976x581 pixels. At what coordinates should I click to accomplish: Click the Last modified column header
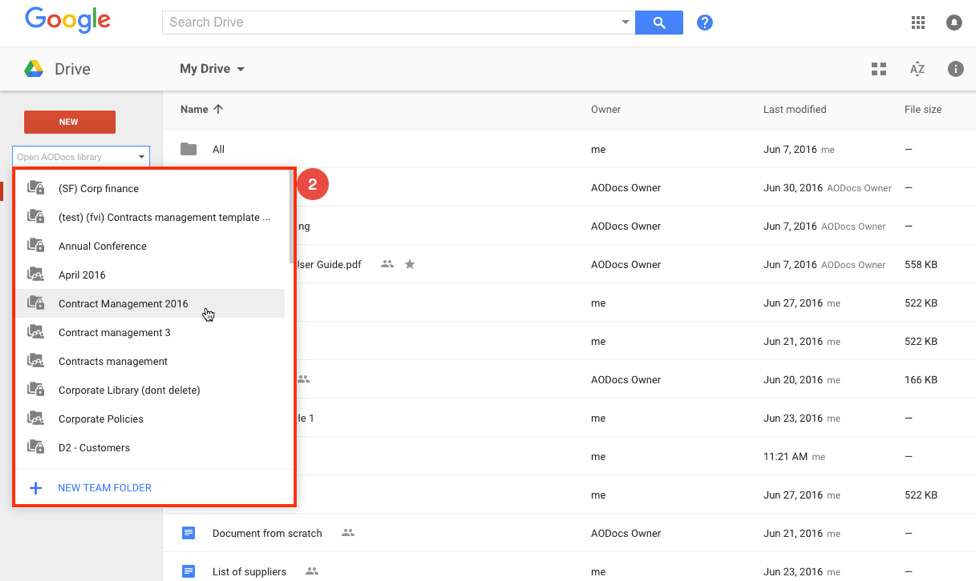[x=795, y=109]
